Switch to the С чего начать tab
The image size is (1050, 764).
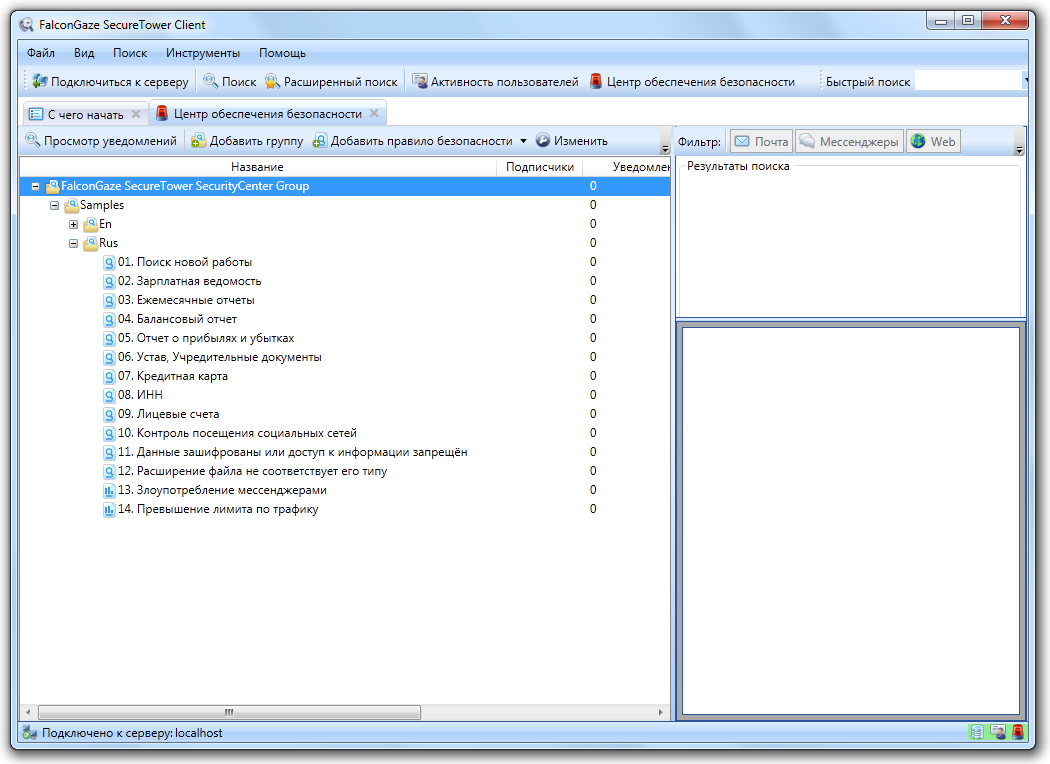(85, 114)
